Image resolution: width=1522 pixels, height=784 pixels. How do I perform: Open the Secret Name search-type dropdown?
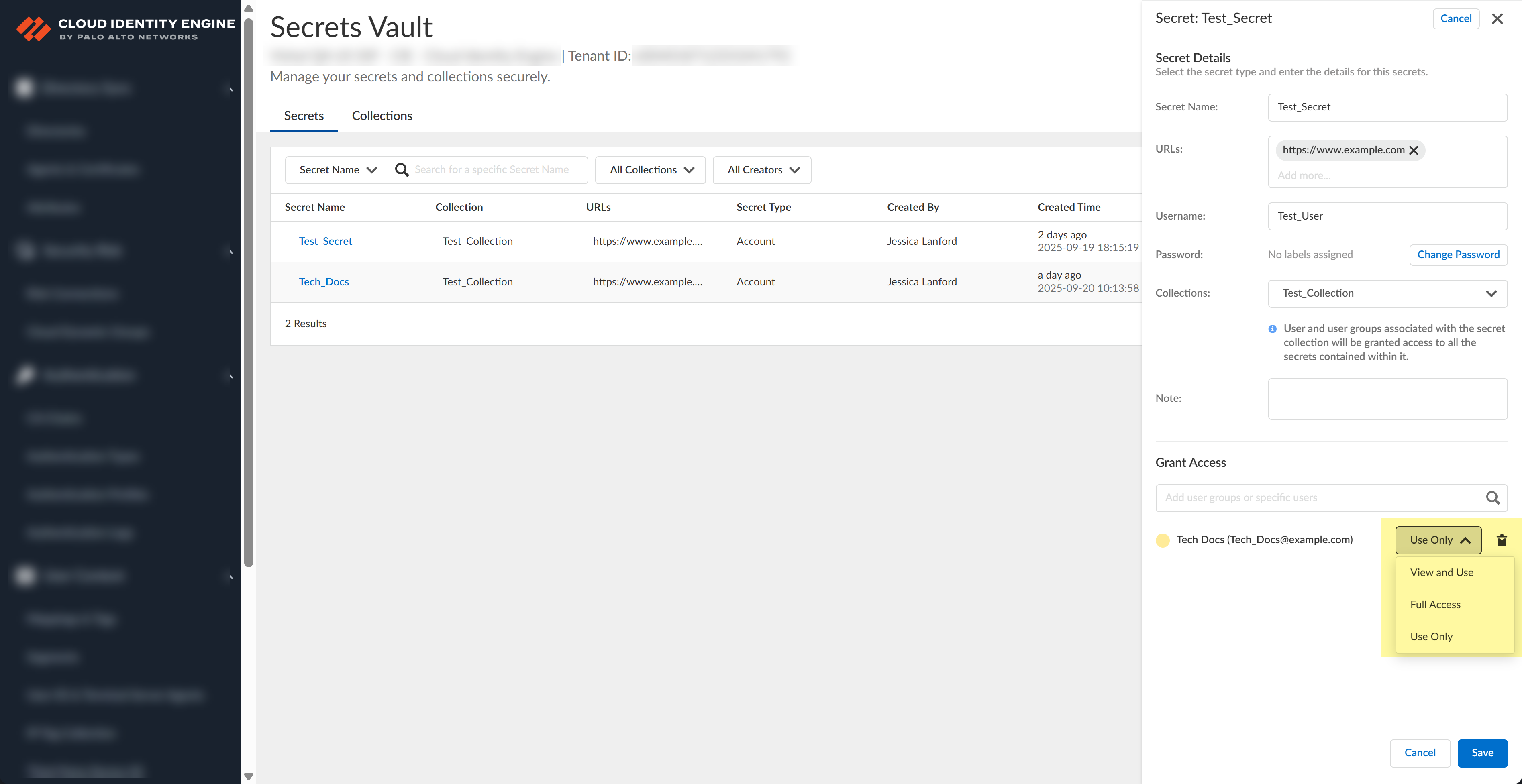(x=337, y=170)
